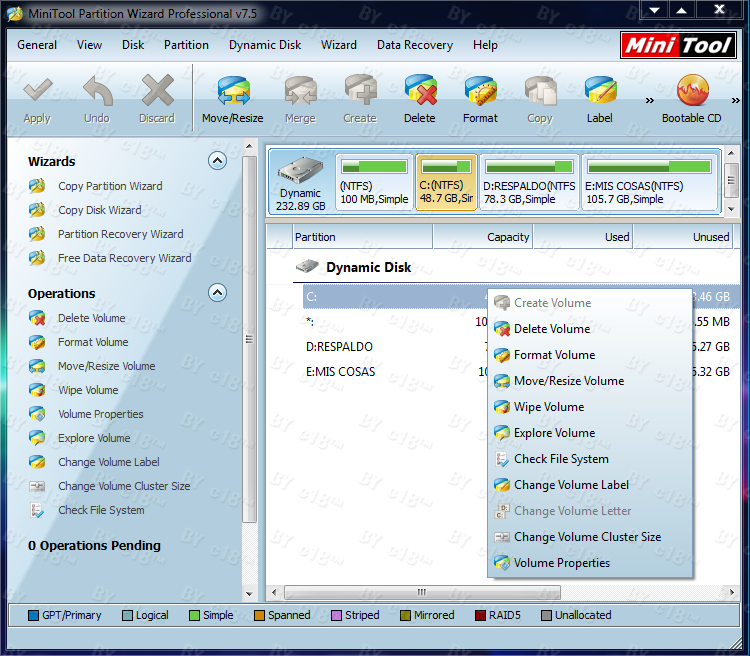Viewport: 750px width, 656px height.
Task: Click the Format toolbar icon
Action: click(x=480, y=90)
